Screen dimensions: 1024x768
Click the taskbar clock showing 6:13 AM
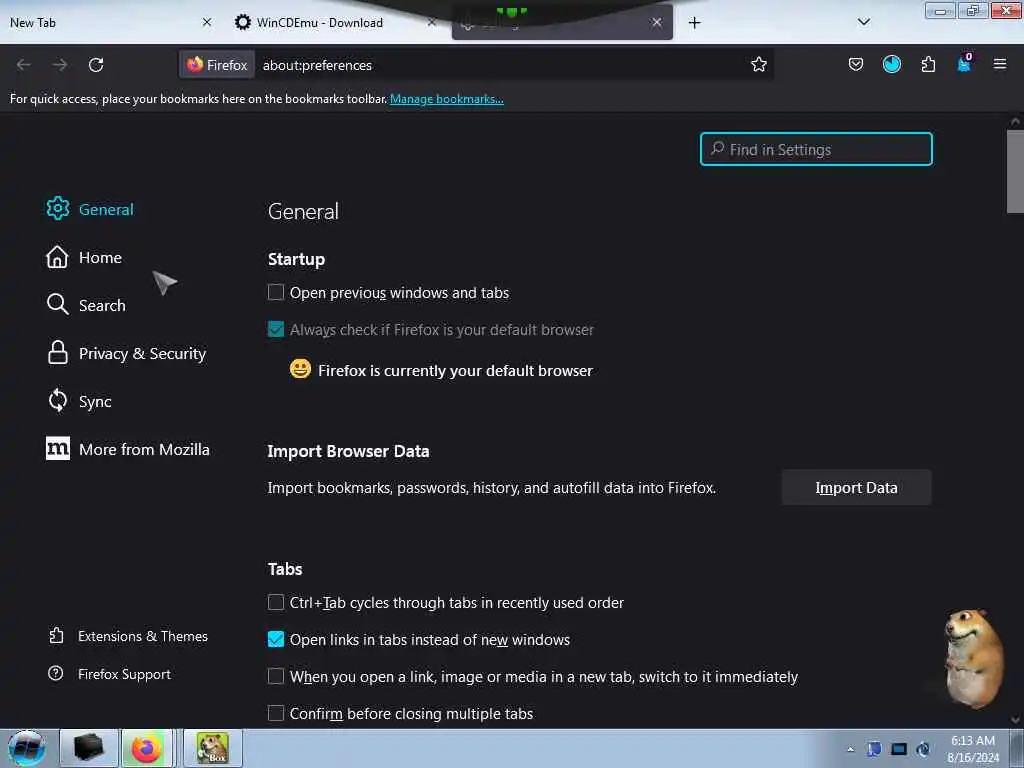pyautogui.click(x=973, y=748)
